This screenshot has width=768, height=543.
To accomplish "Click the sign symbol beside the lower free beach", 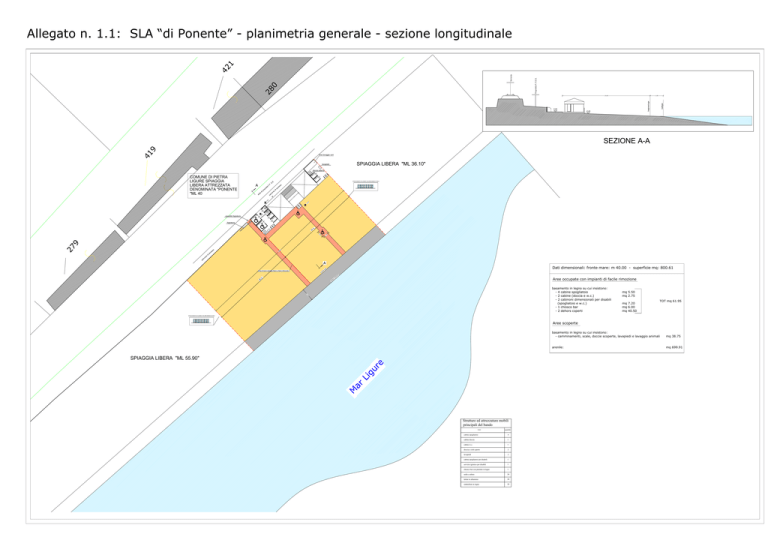I will point(201,321).
